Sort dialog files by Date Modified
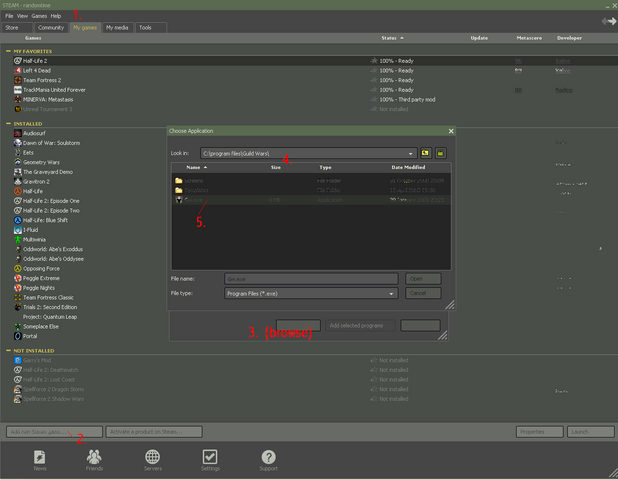Image resolution: width=618 pixels, height=480 pixels. [408, 167]
